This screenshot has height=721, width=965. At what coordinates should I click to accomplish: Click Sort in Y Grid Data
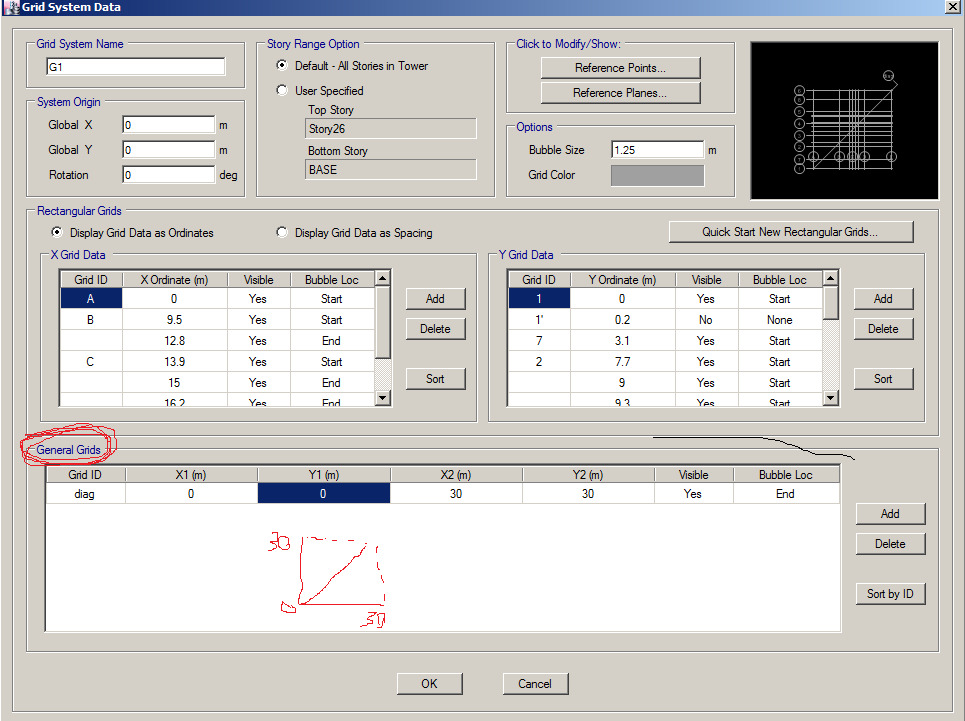point(883,379)
